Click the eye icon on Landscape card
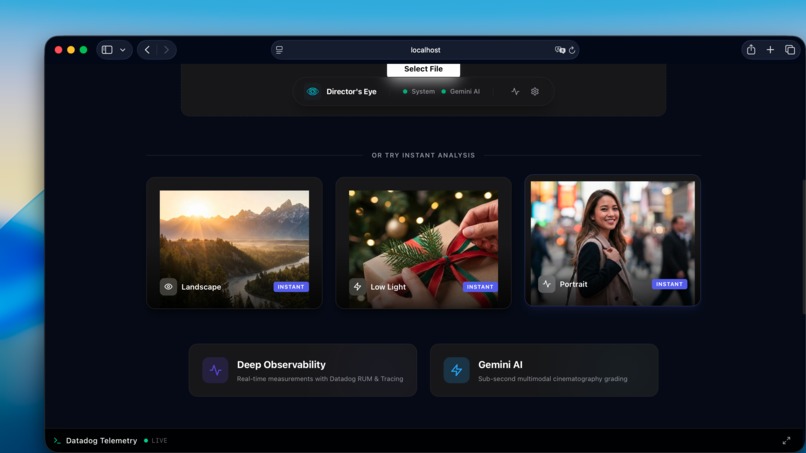 tap(168, 287)
